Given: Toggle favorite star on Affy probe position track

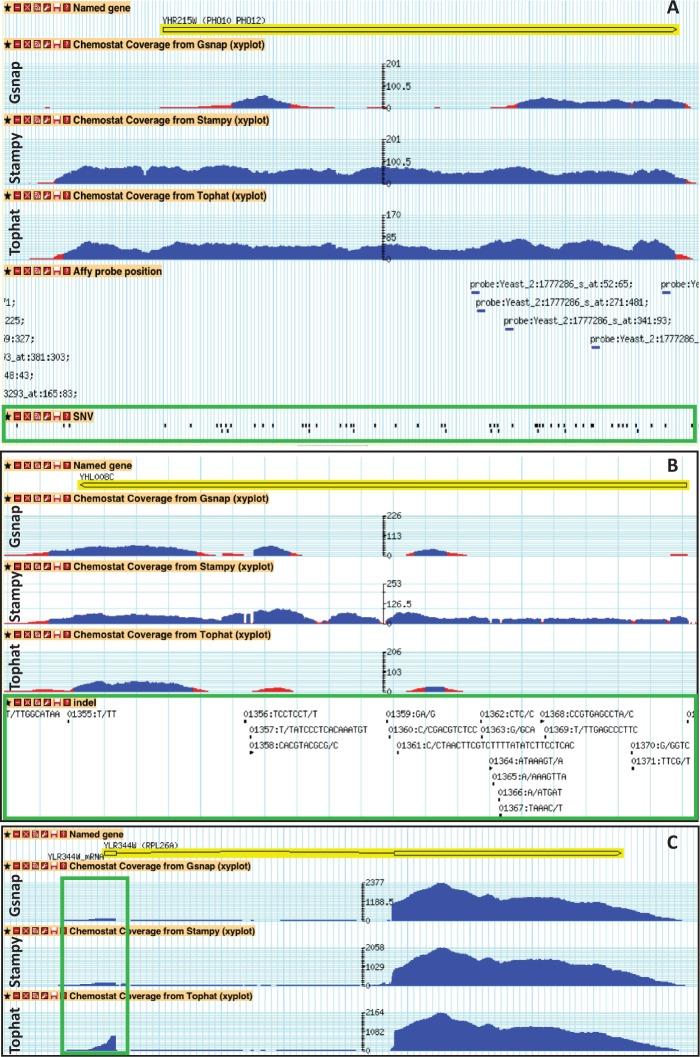Looking at the screenshot, I should (9, 271).
